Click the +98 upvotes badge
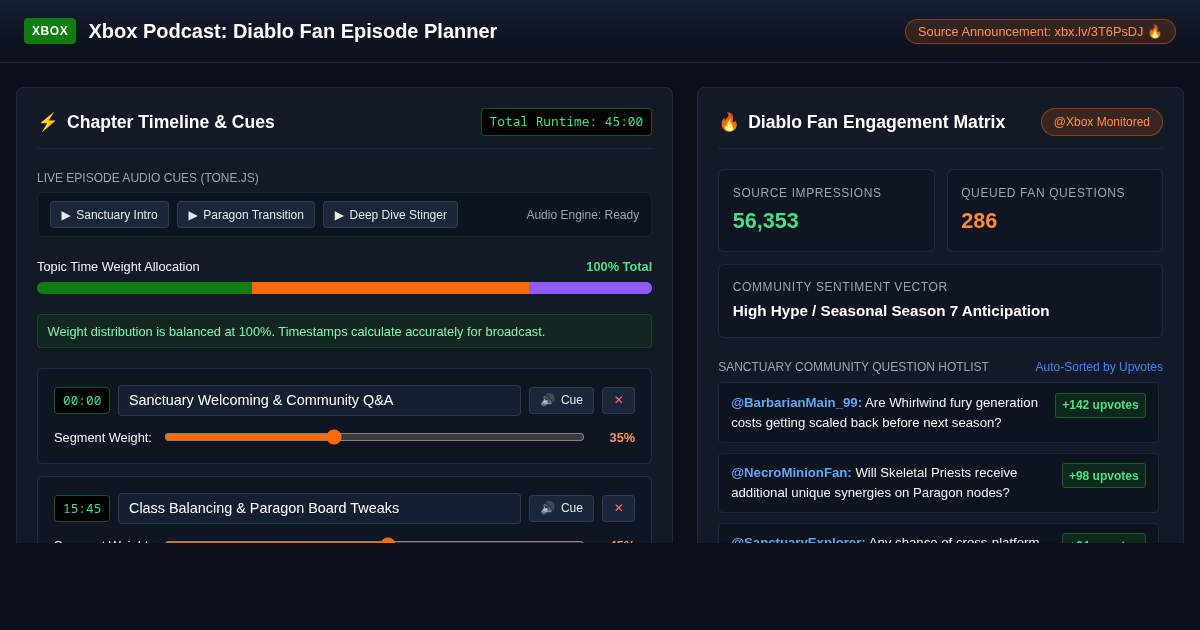This screenshot has height=630, width=1200. pos(1104,475)
